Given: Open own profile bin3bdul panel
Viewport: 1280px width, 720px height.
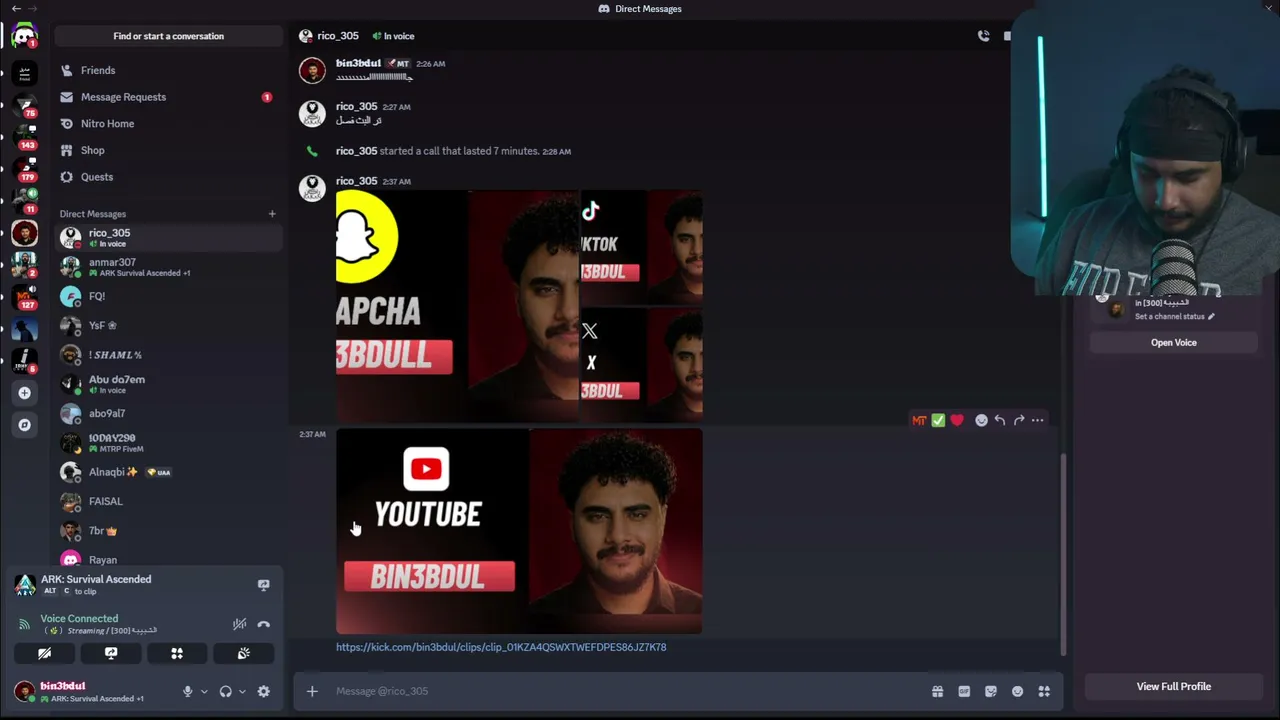Looking at the screenshot, I should [x=92, y=691].
